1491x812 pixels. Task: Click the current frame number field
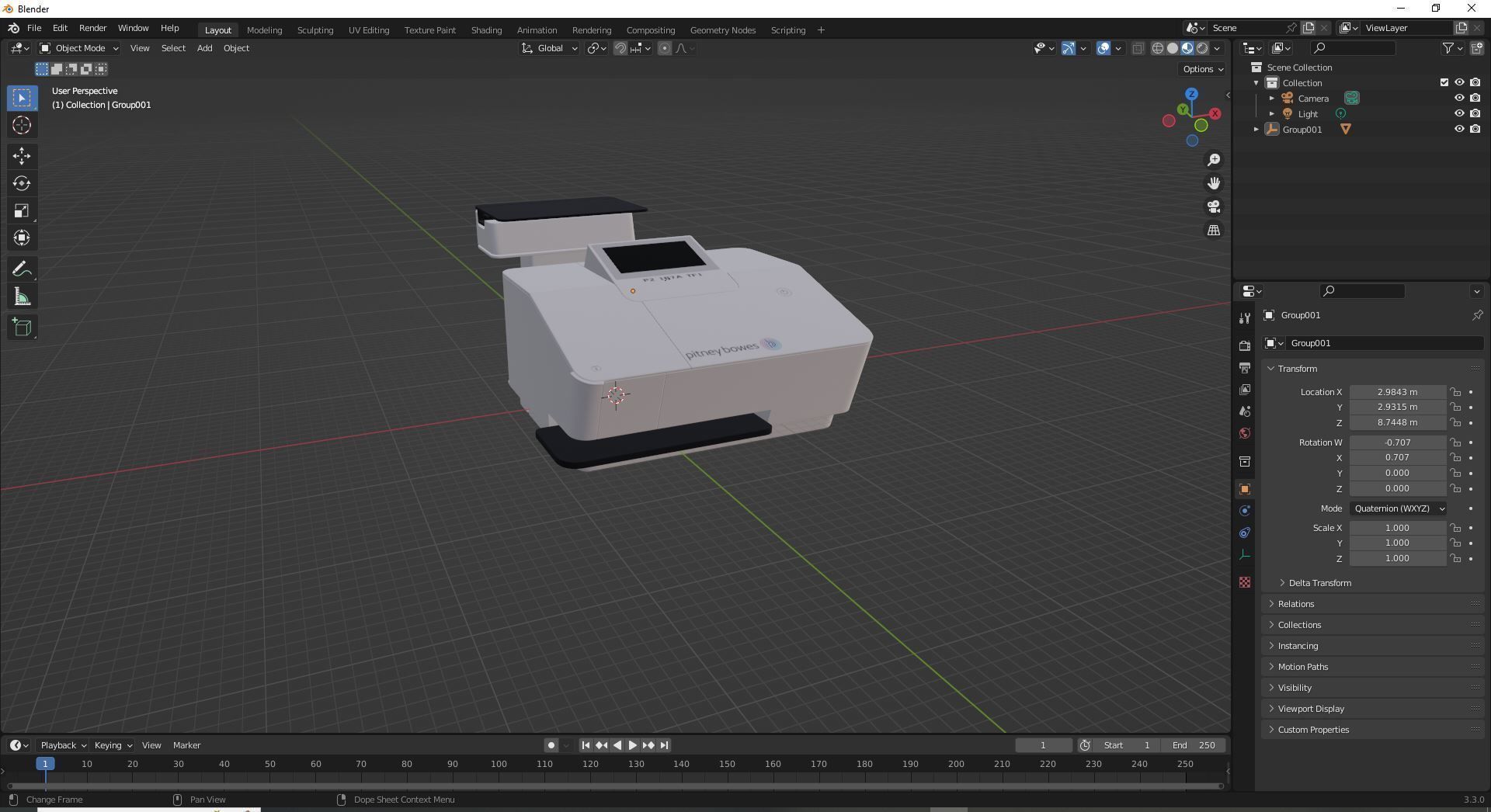point(1043,745)
